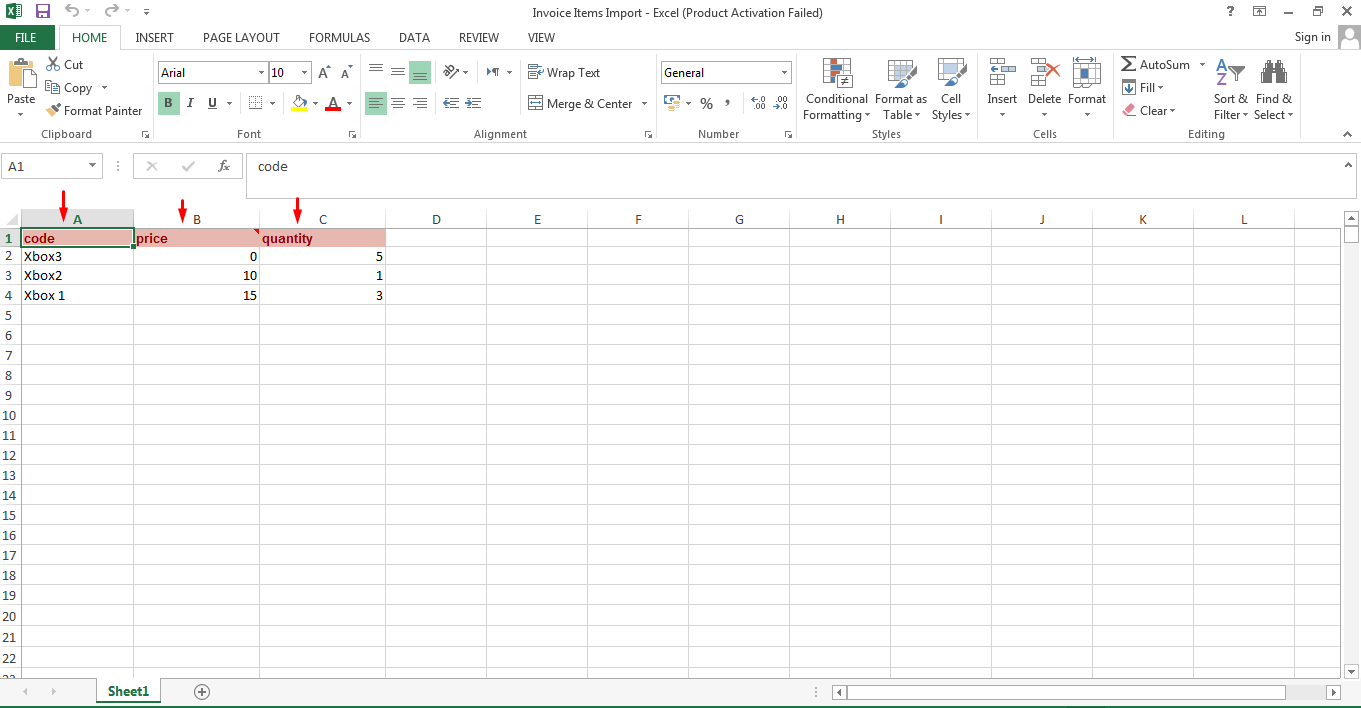
Task: Decrease font size with smaller A icon
Action: coord(346,73)
